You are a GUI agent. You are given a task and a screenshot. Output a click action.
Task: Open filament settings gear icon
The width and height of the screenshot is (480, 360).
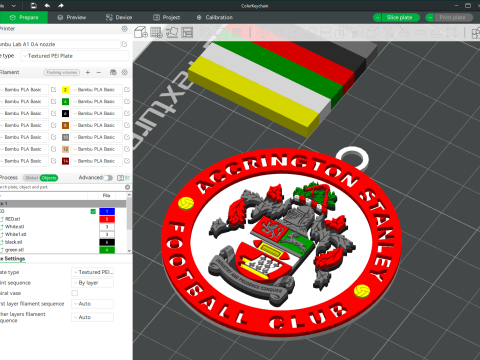click(x=125, y=72)
